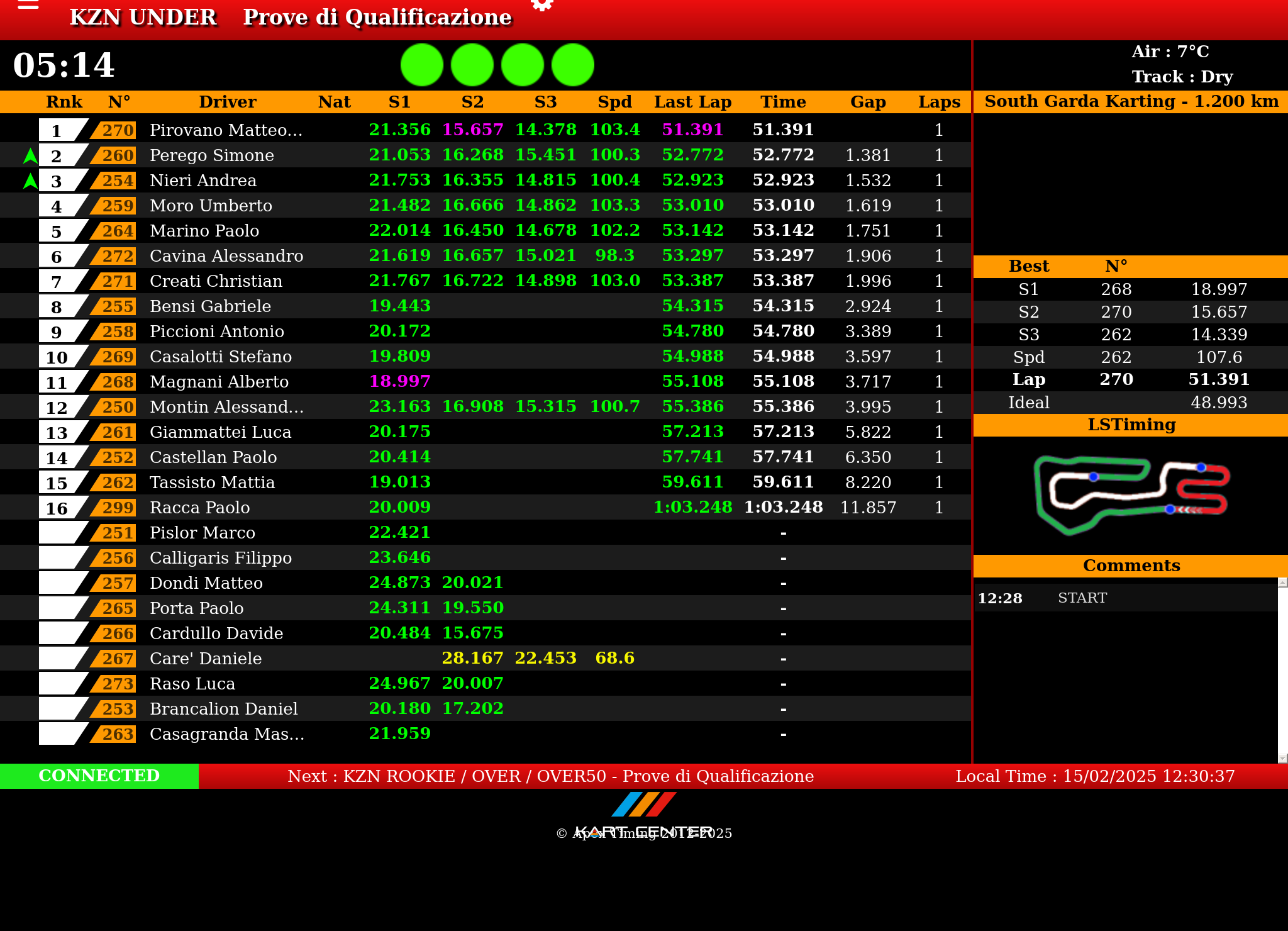Click green up-arrow beside Nieri Andrea

tap(30, 181)
